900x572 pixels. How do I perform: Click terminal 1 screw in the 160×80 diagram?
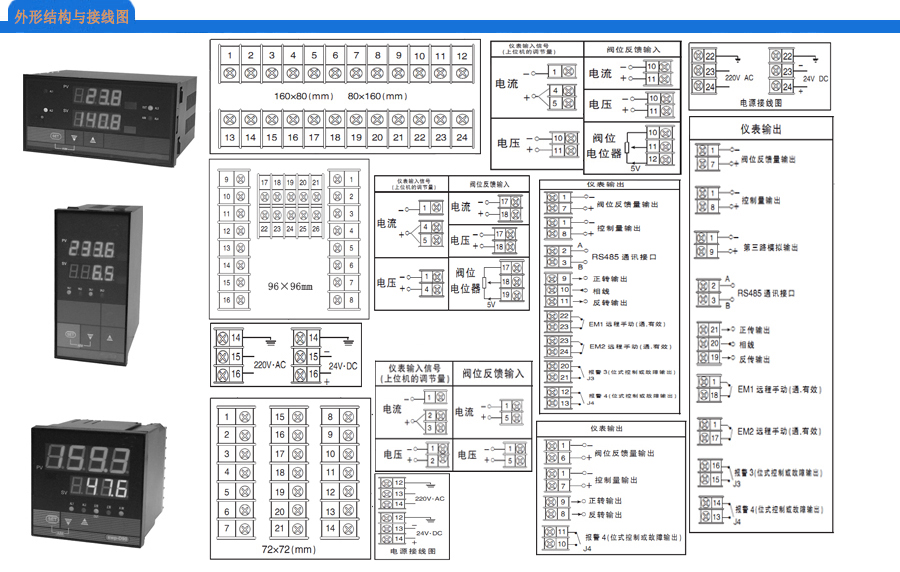(x=230, y=74)
